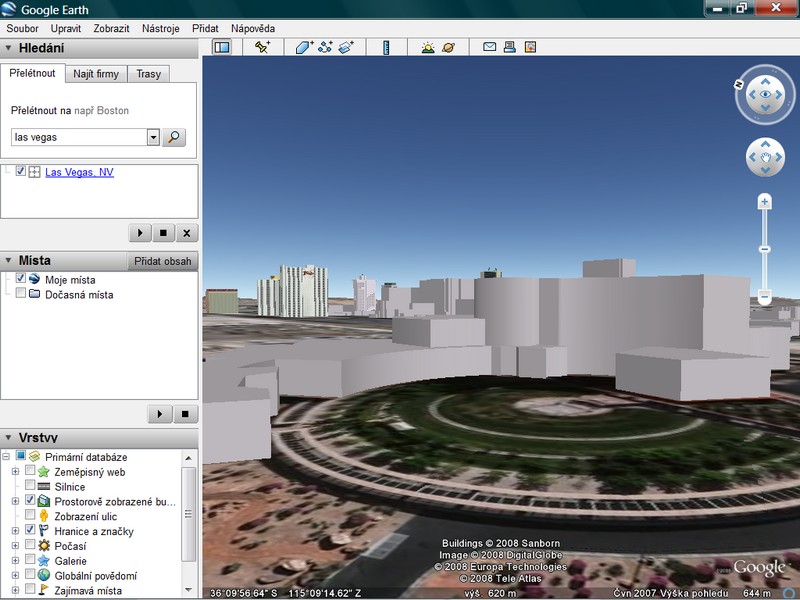Viewport: 800px width, 600px height.
Task: Show view in Google Maps icon
Action: pos(531,47)
